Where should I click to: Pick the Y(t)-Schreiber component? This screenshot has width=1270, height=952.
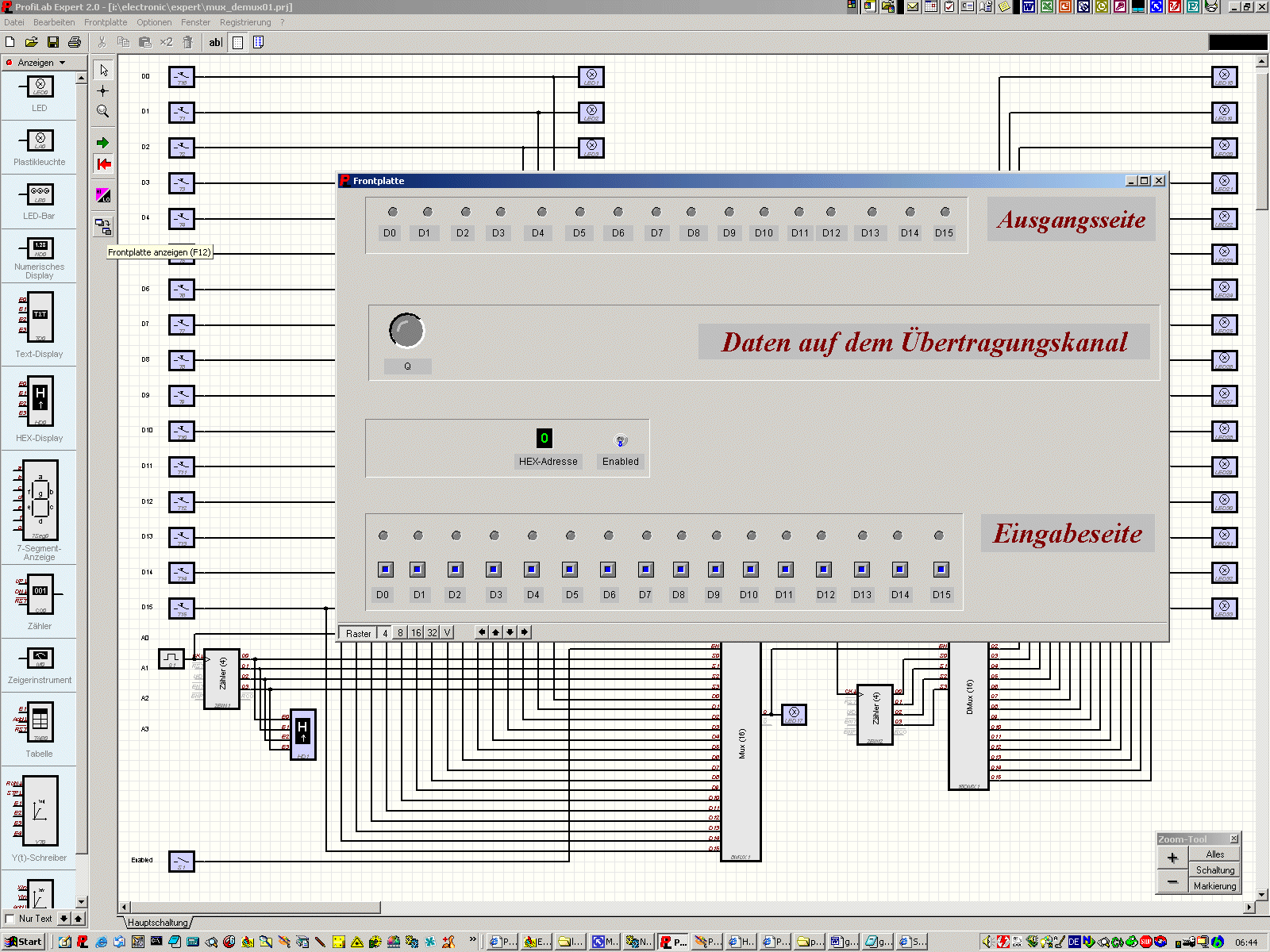pos(40,817)
